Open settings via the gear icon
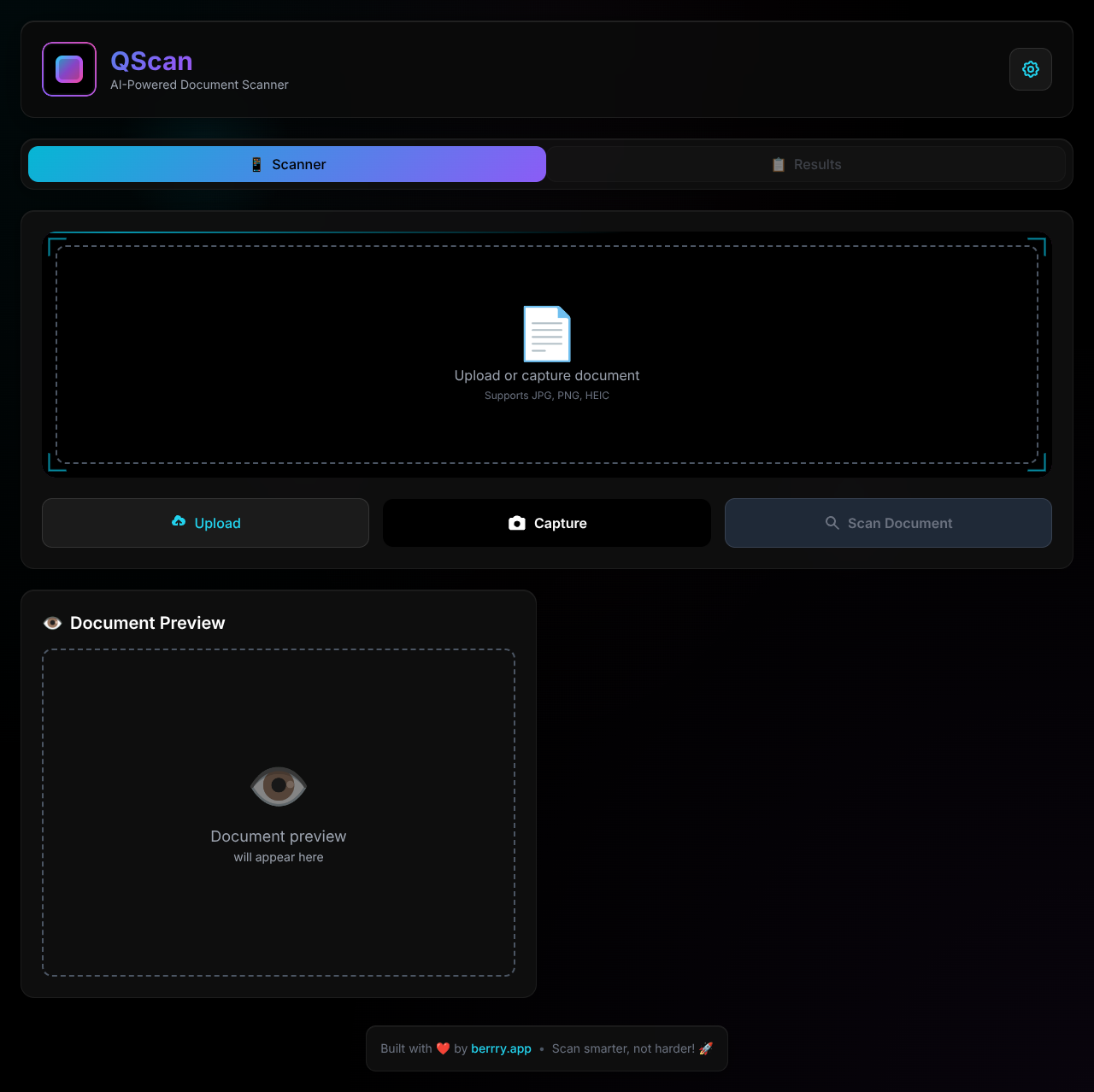The width and height of the screenshot is (1094, 1092). (x=1031, y=69)
